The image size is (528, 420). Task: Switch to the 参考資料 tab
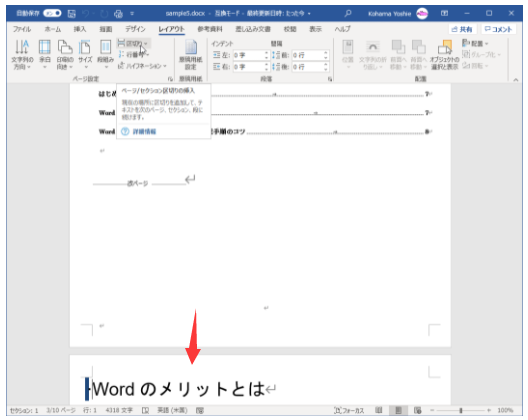[x=210, y=29]
